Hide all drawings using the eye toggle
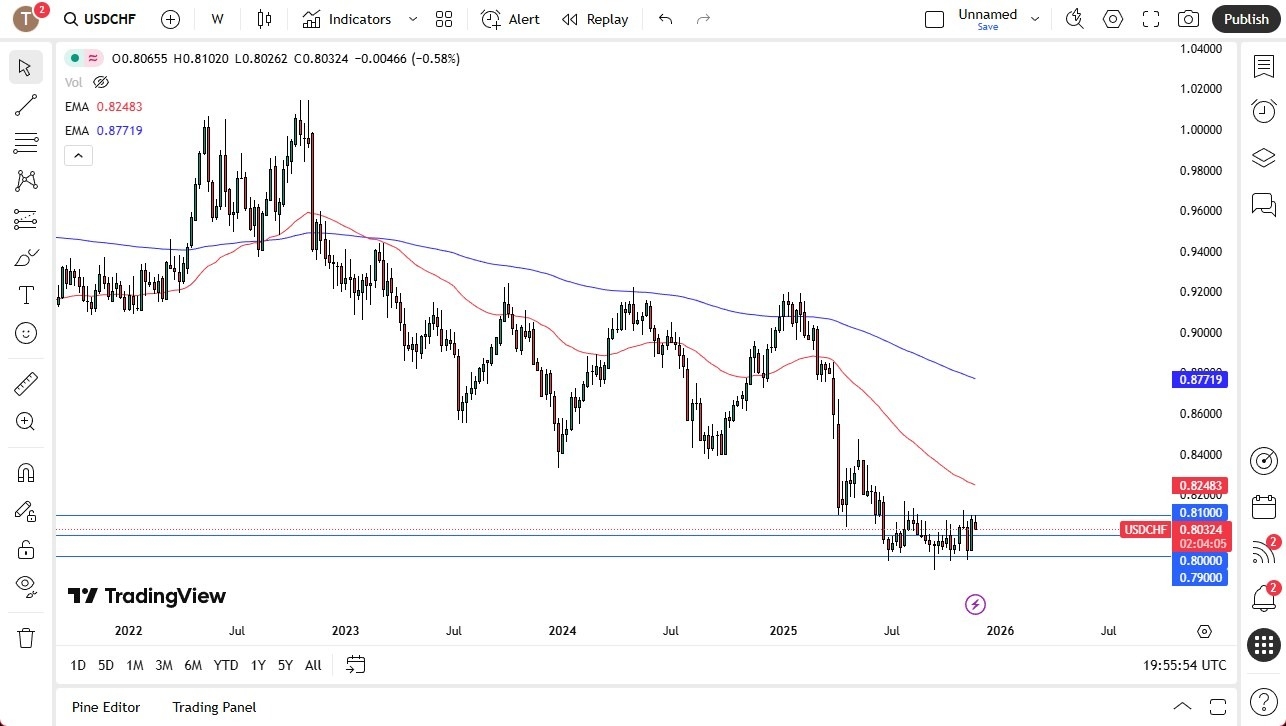The width and height of the screenshot is (1286, 726). [26, 587]
